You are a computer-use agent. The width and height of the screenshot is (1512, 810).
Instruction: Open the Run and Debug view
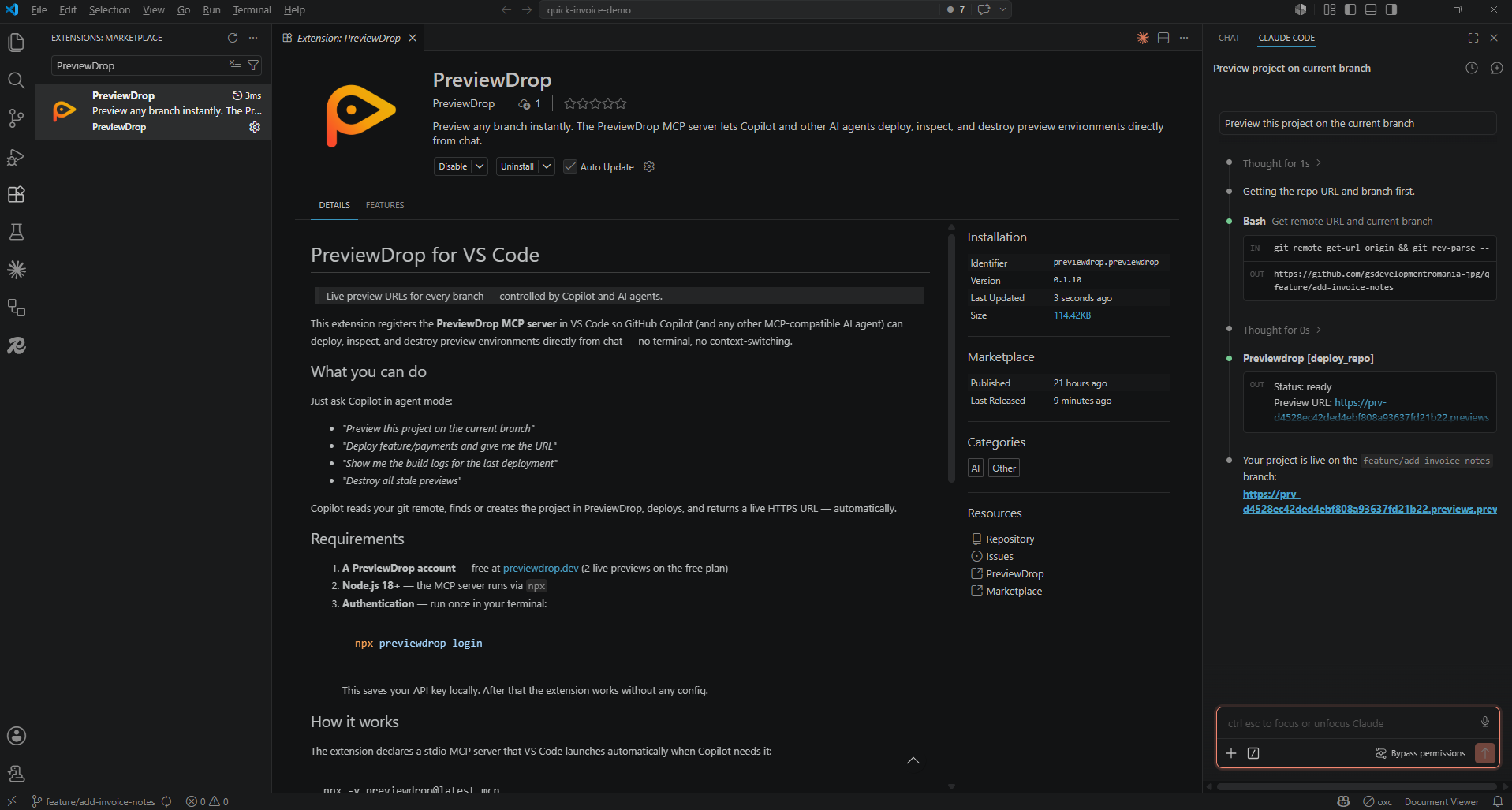pyautogui.click(x=16, y=156)
